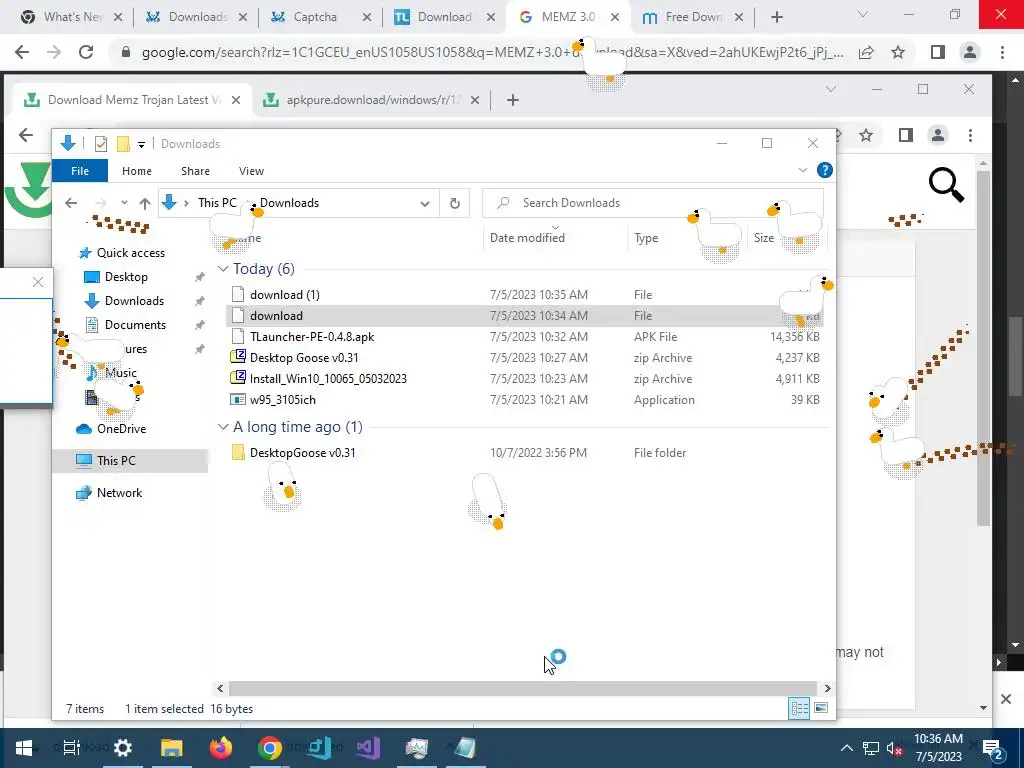Sort files by Date modified column
Viewport: 1024px width, 768px height.
coord(527,238)
